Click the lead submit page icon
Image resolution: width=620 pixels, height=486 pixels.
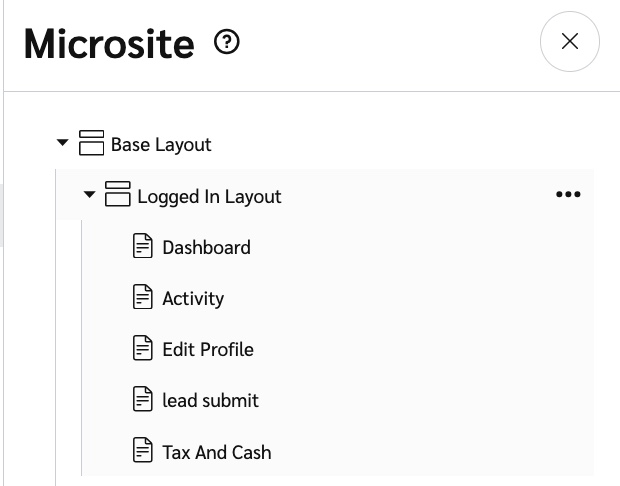pyautogui.click(x=144, y=399)
